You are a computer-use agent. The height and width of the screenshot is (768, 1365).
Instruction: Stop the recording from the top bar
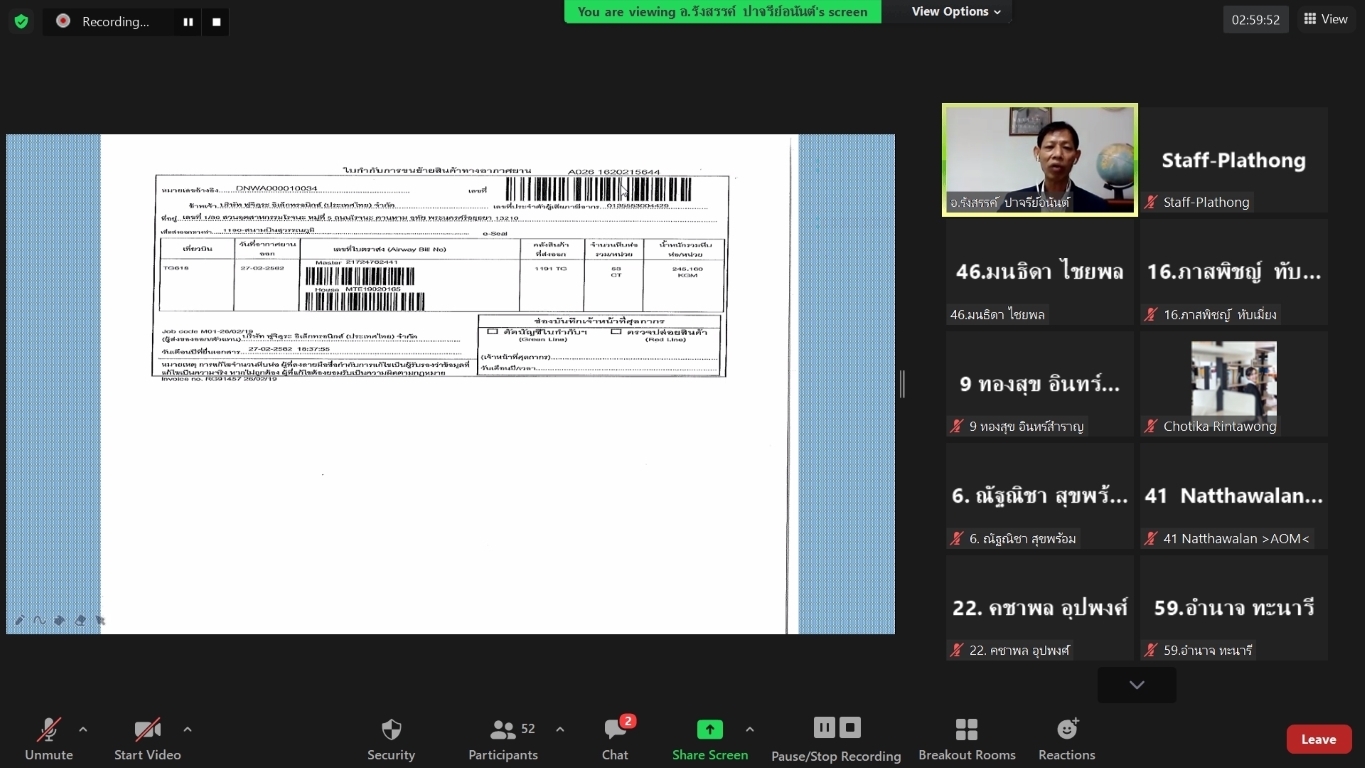coord(215,21)
